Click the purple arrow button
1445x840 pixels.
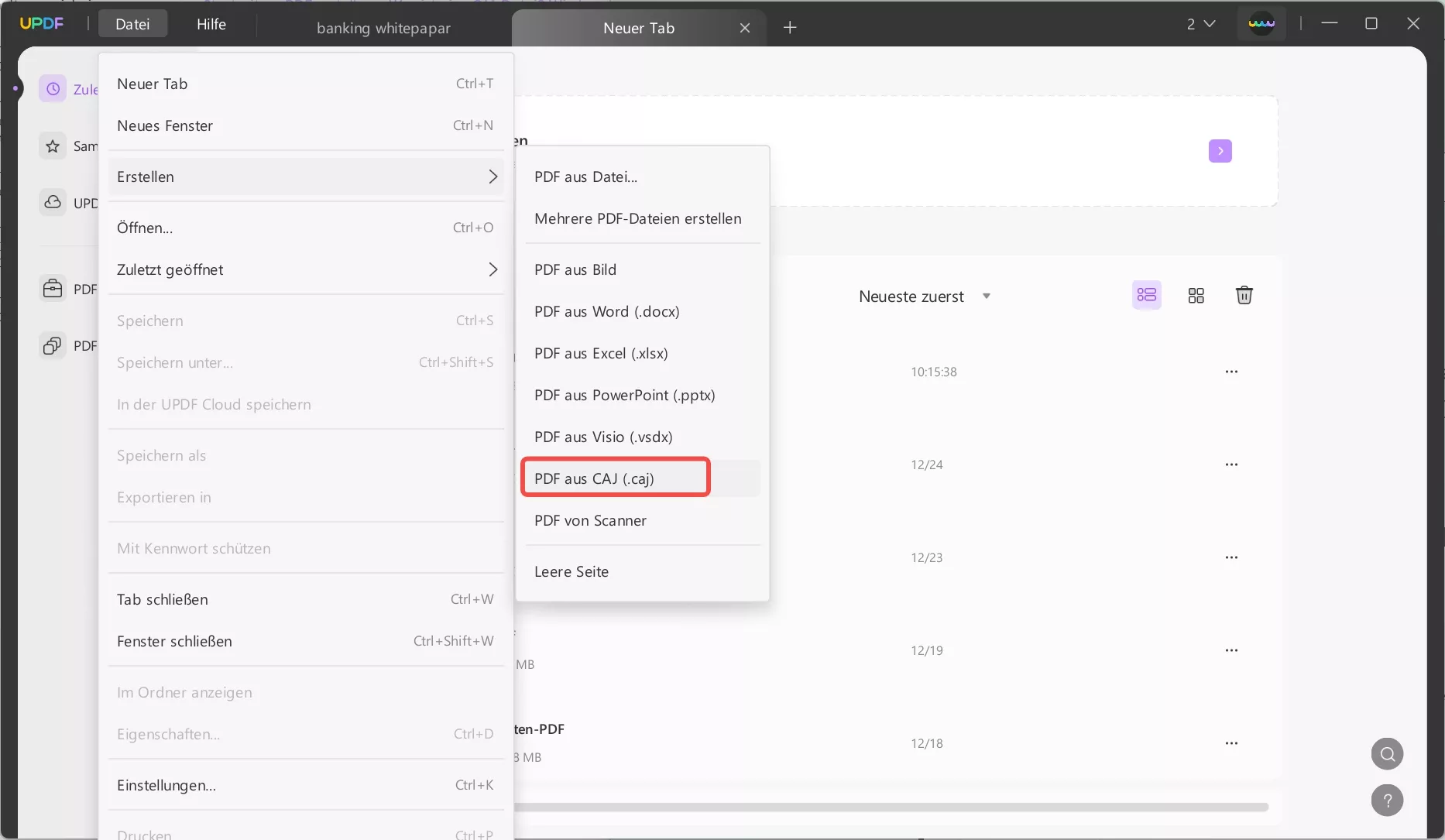[x=1220, y=151]
